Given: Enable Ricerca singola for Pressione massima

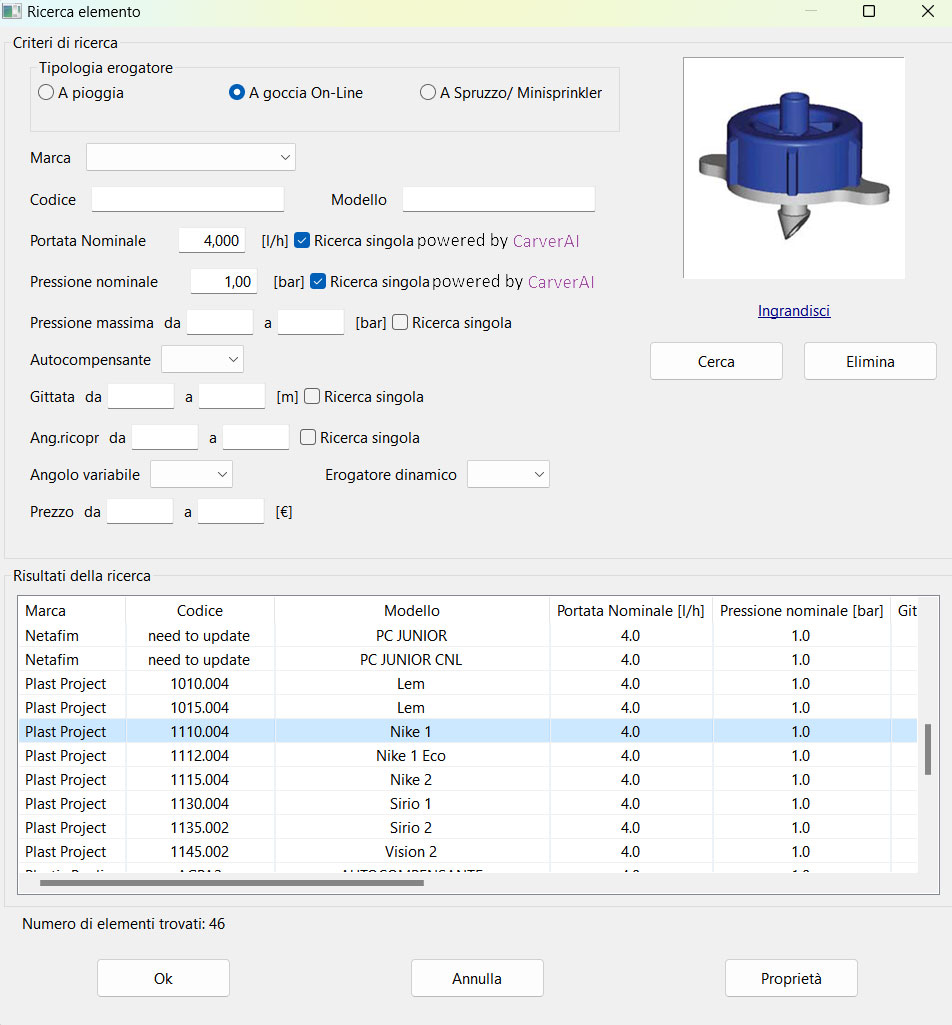Looking at the screenshot, I should click(x=400, y=323).
